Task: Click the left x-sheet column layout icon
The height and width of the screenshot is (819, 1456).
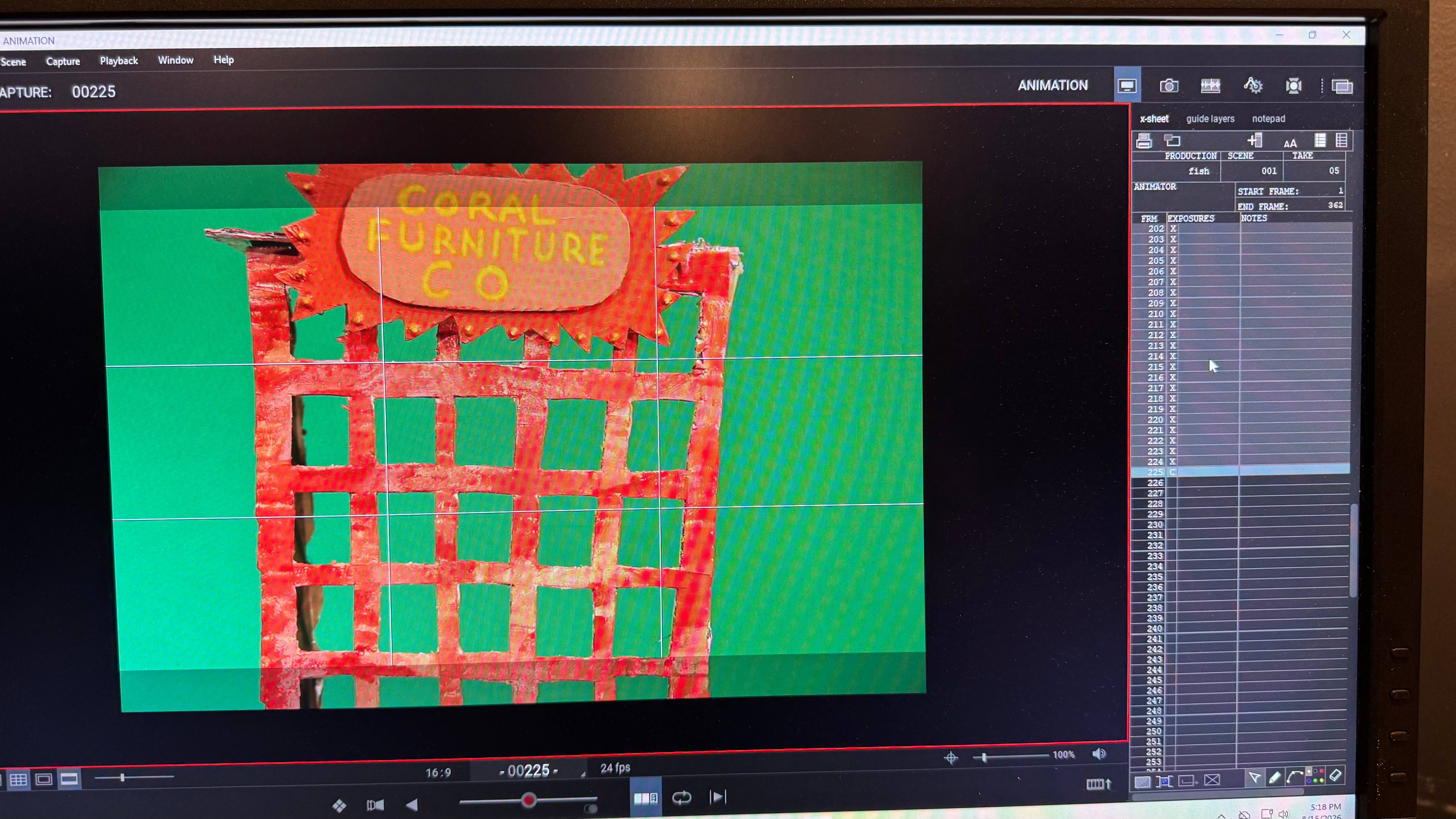Action: 1320,140
